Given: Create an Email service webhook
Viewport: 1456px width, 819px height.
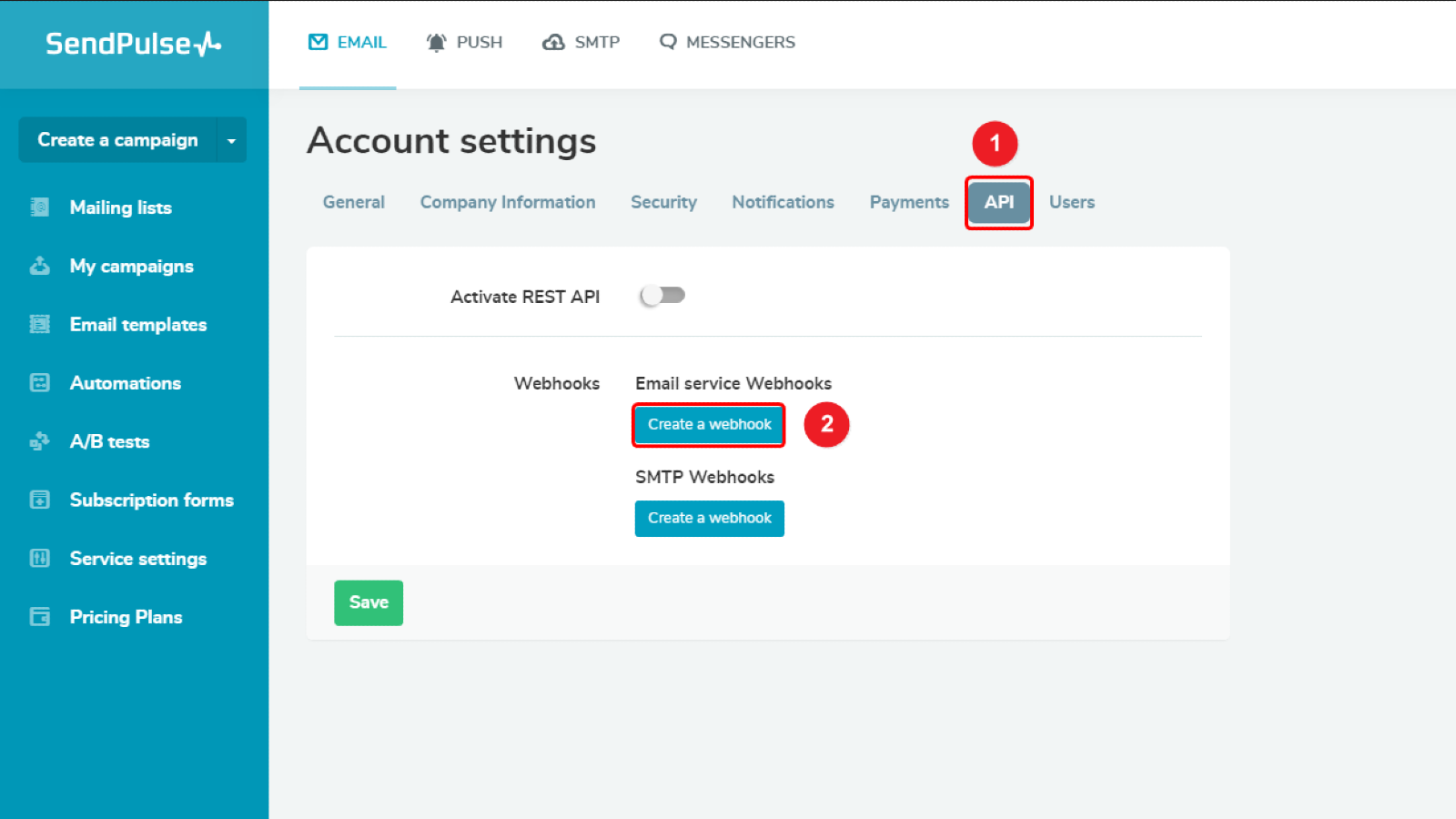Looking at the screenshot, I should pyautogui.click(x=709, y=425).
